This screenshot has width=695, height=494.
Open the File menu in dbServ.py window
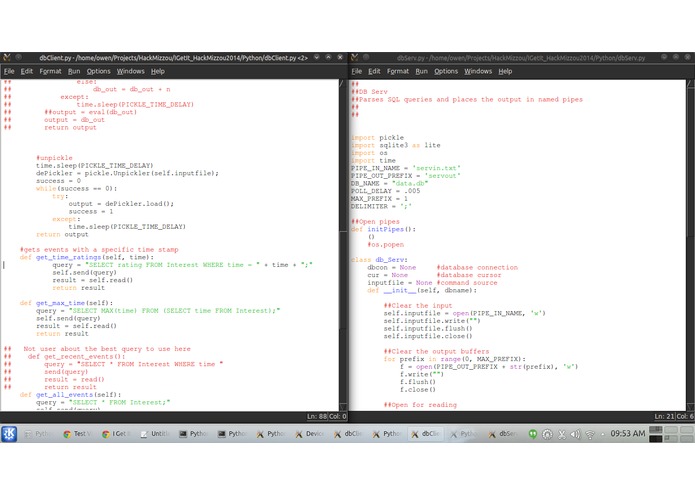coord(356,71)
